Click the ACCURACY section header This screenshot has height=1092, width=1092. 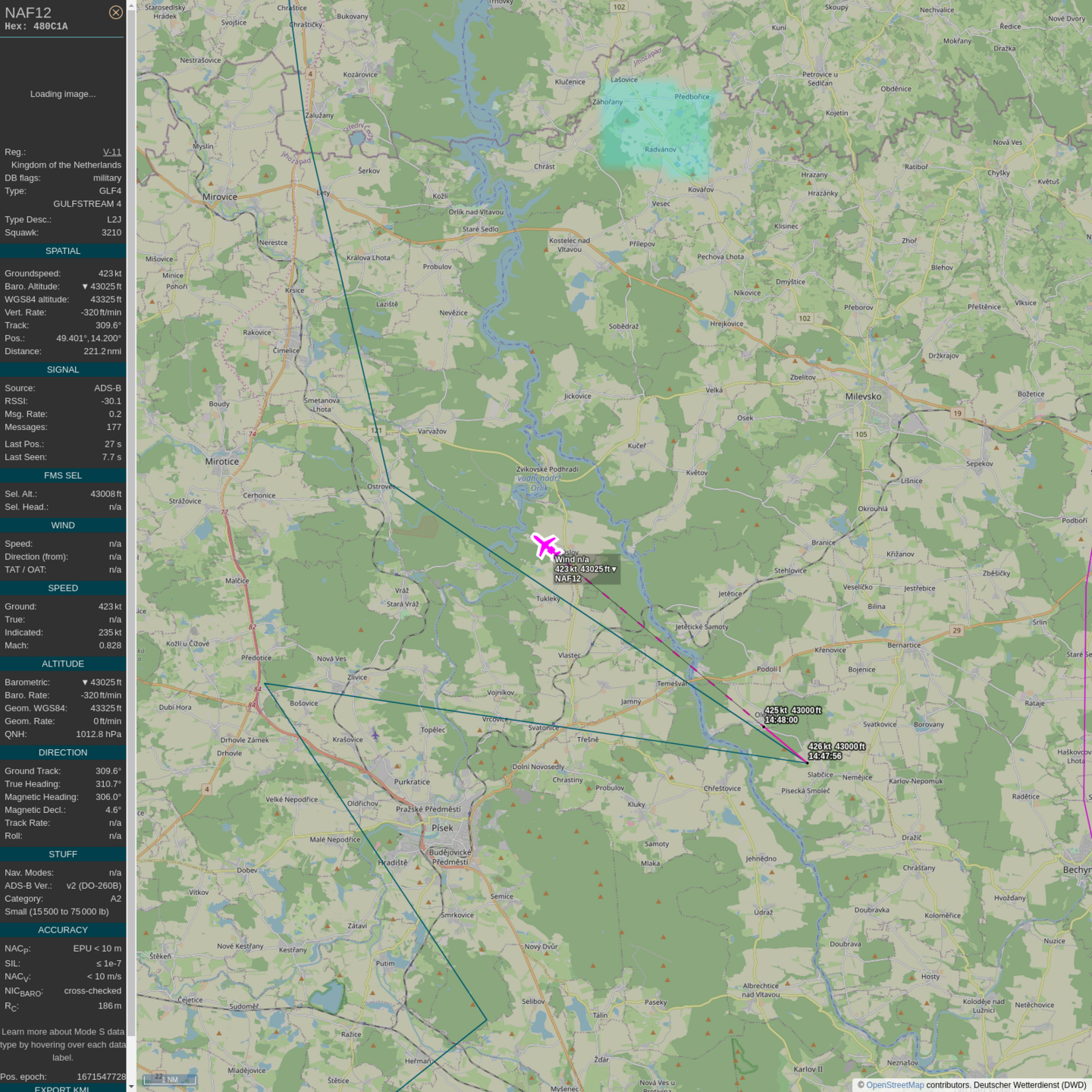click(x=63, y=930)
